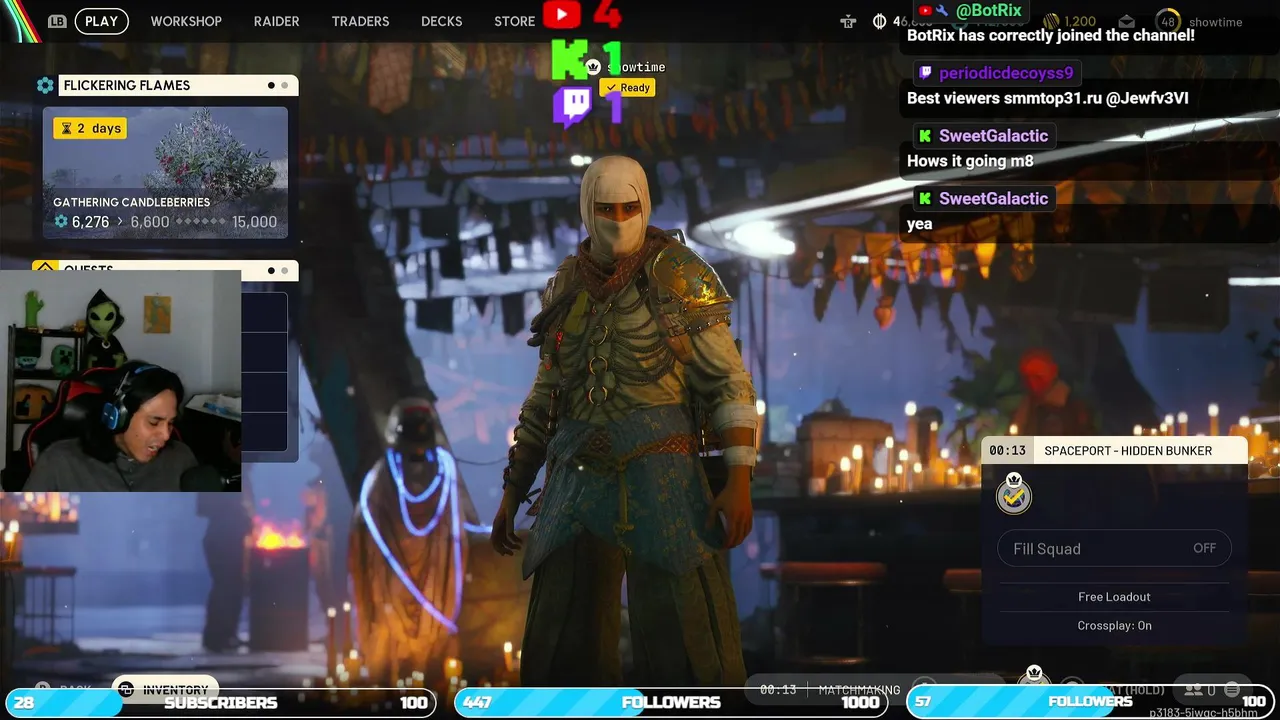
Task: Click the green Kick viewer count icon
Action: point(570,60)
